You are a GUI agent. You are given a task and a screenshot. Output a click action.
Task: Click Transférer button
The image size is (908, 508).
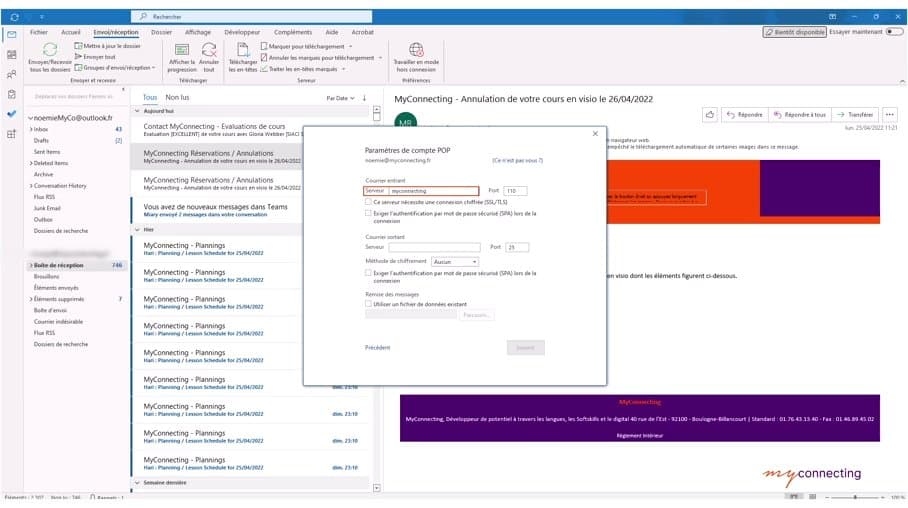pos(855,115)
